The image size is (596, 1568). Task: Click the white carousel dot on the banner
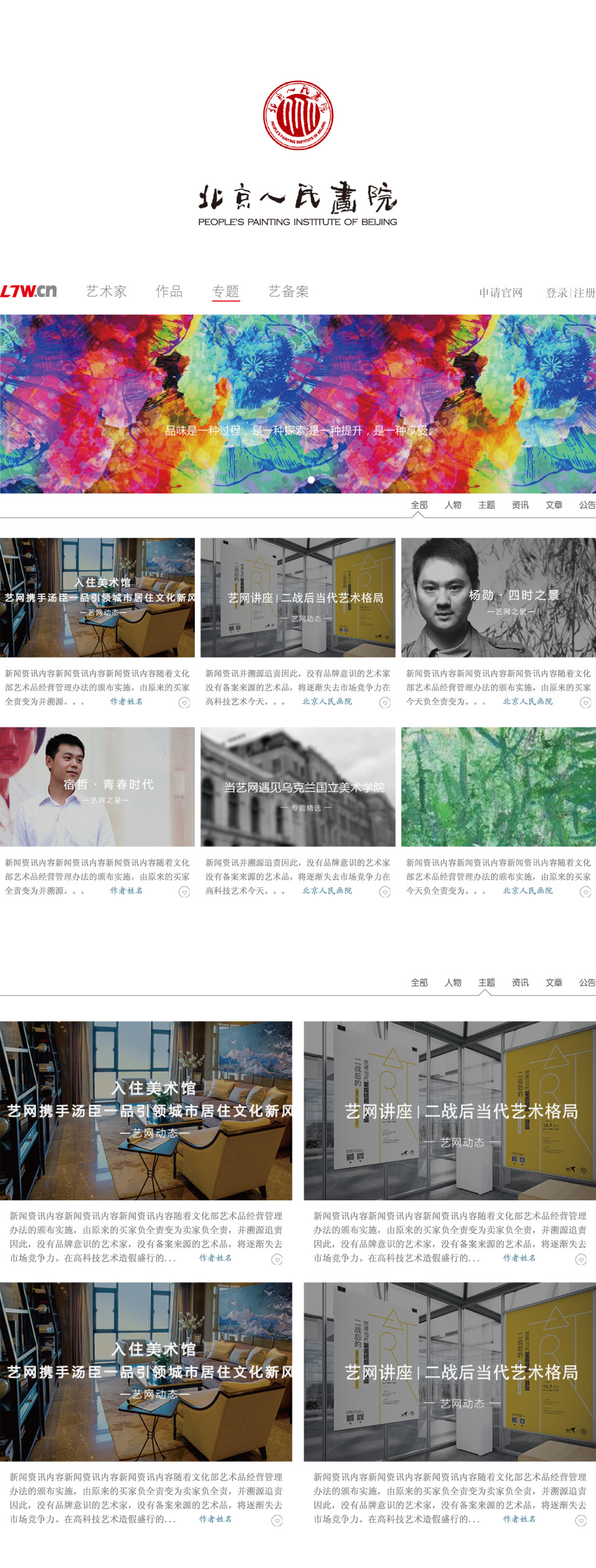point(311,480)
